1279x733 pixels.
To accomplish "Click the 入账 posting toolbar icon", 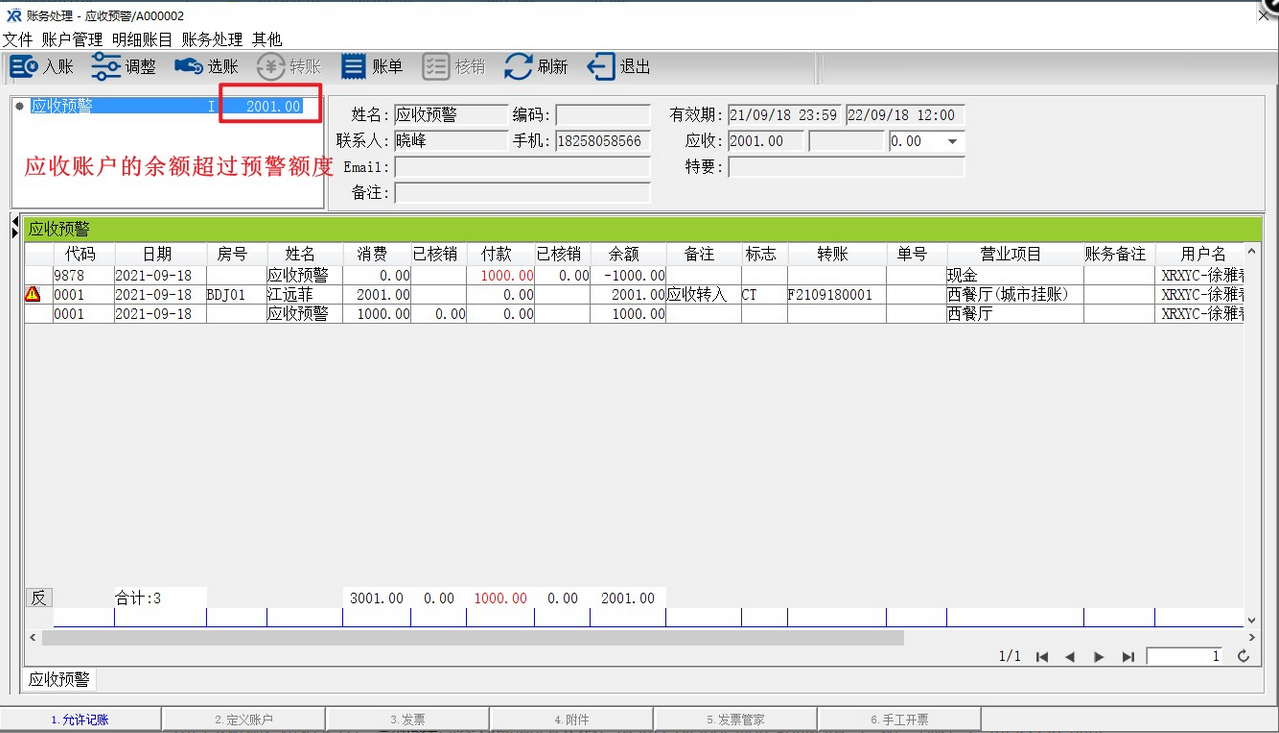I will [x=41, y=67].
